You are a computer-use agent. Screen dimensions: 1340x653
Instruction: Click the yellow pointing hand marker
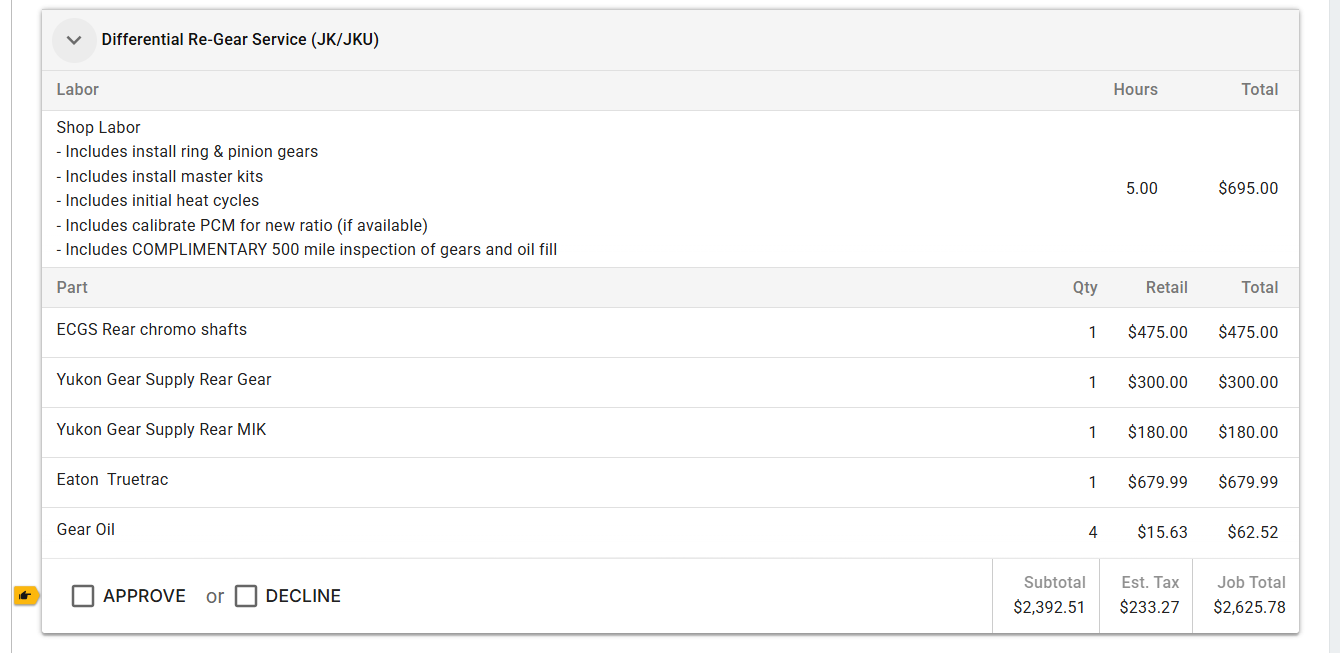26,596
